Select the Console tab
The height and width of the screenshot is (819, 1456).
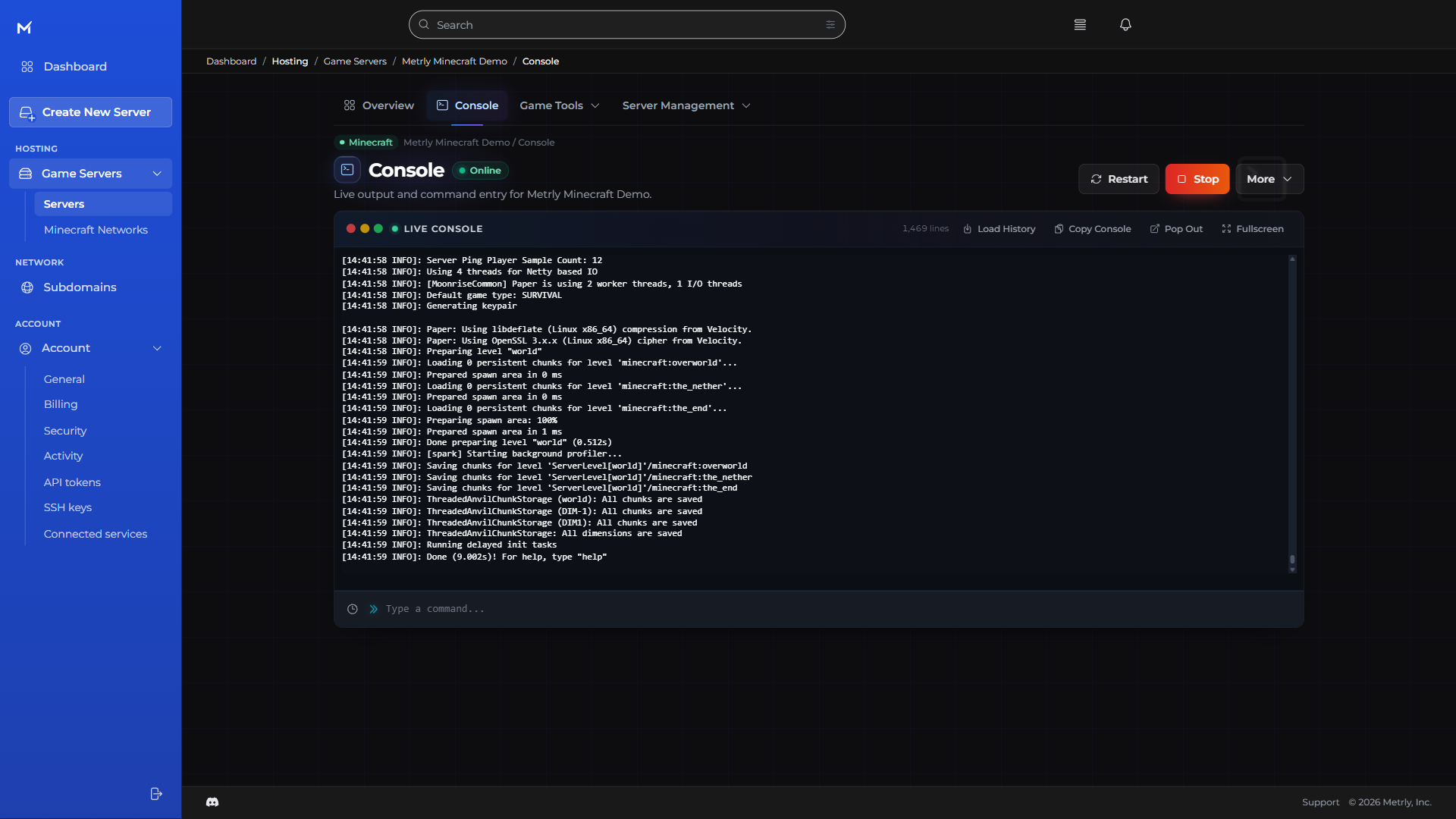pos(467,105)
